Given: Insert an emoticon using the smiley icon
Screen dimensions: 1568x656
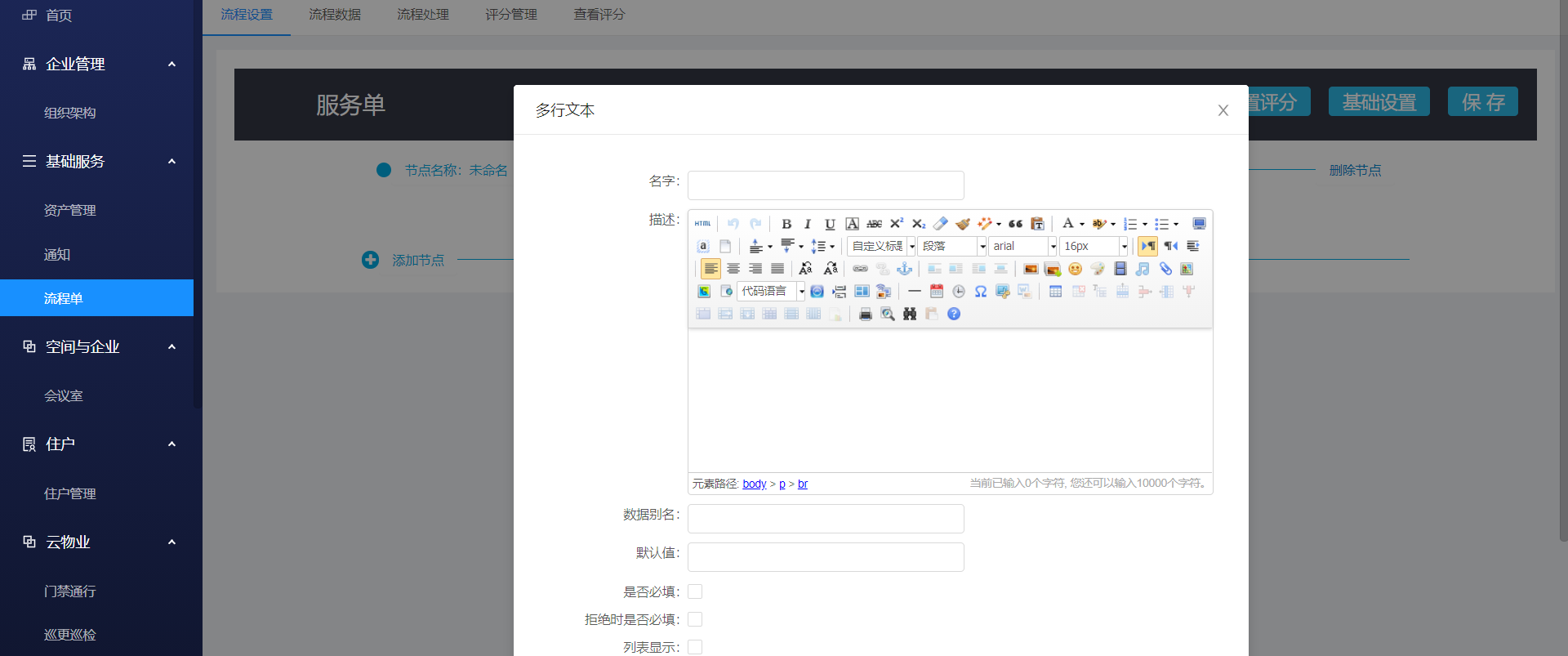Looking at the screenshot, I should click(x=1075, y=269).
